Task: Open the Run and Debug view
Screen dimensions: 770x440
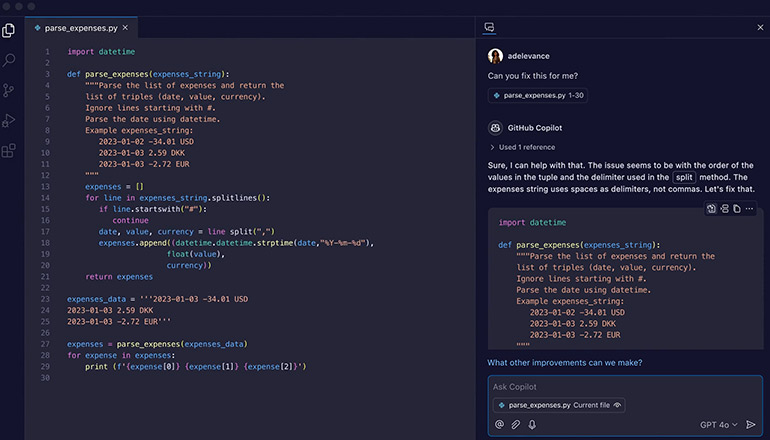Action: click(x=10, y=120)
